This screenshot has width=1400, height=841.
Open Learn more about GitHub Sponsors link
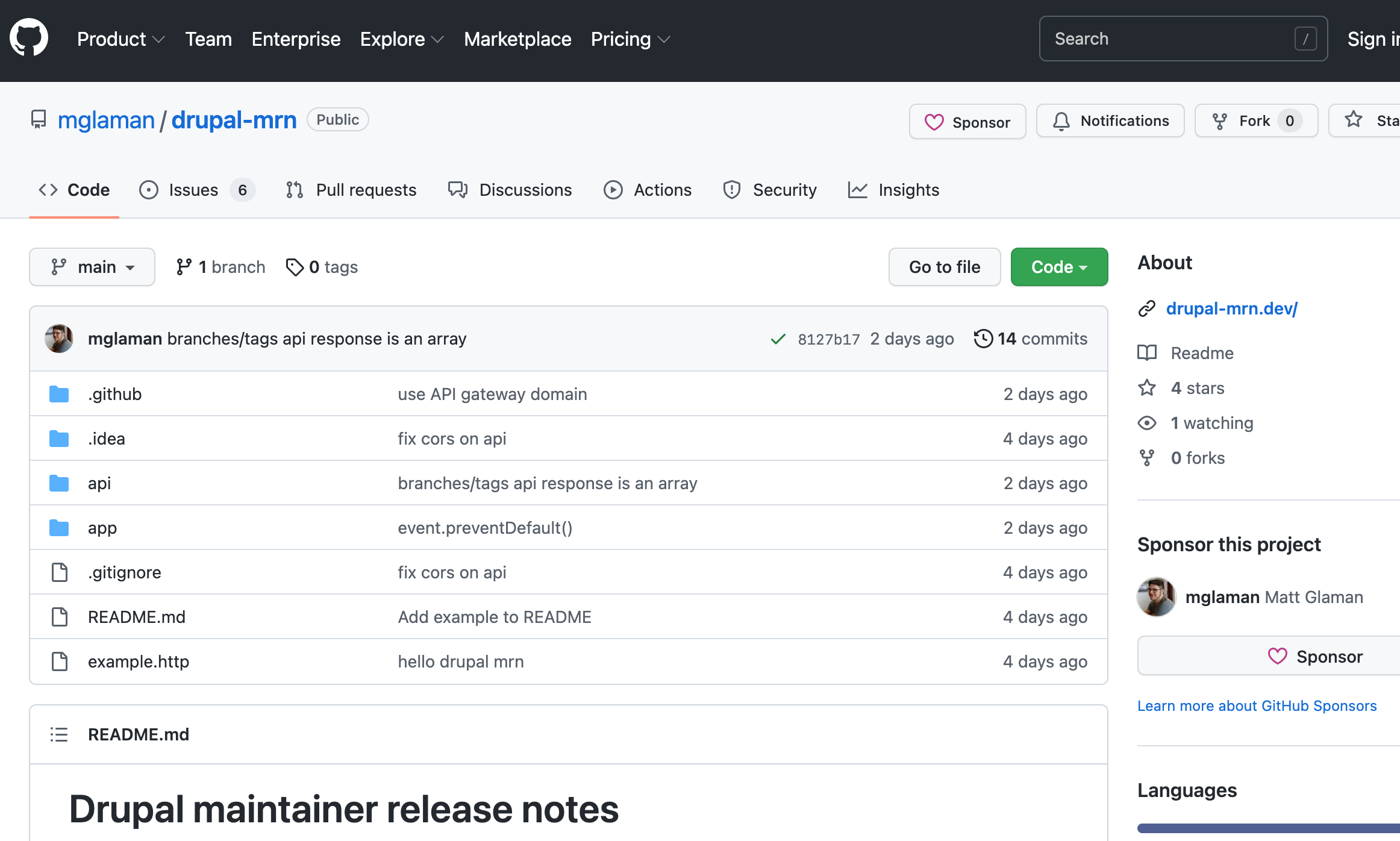[1257, 706]
